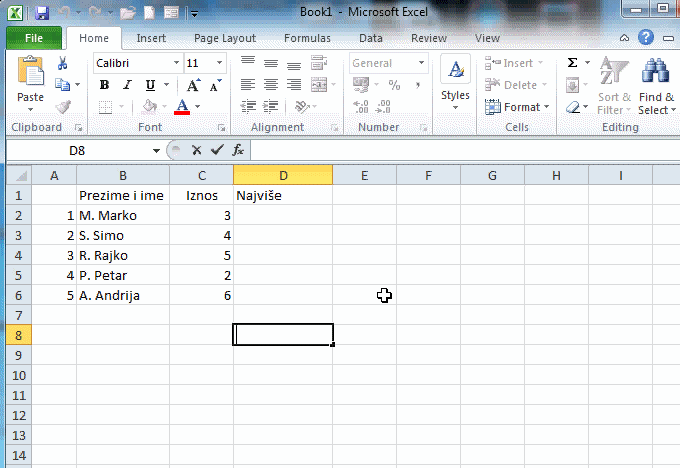
Task: Open Excel Help question mark icon
Action: pyautogui.click(x=646, y=38)
